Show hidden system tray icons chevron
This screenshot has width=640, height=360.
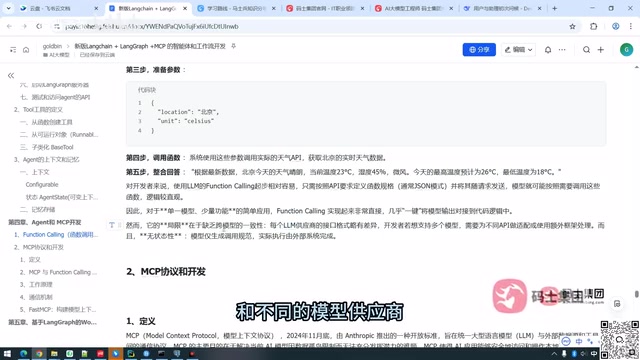pyautogui.click(x=554, y=354)
